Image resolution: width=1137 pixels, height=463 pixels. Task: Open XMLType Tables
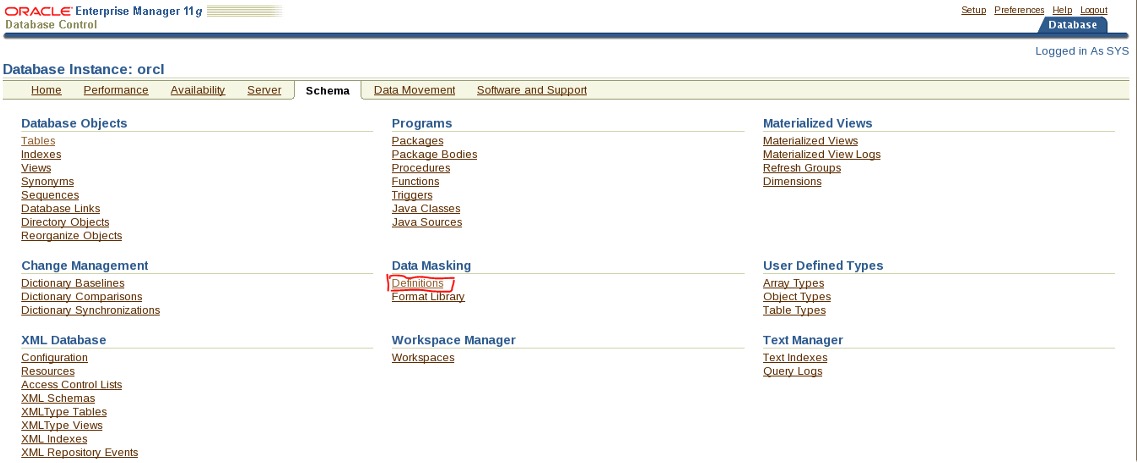[x=64, y=412]
